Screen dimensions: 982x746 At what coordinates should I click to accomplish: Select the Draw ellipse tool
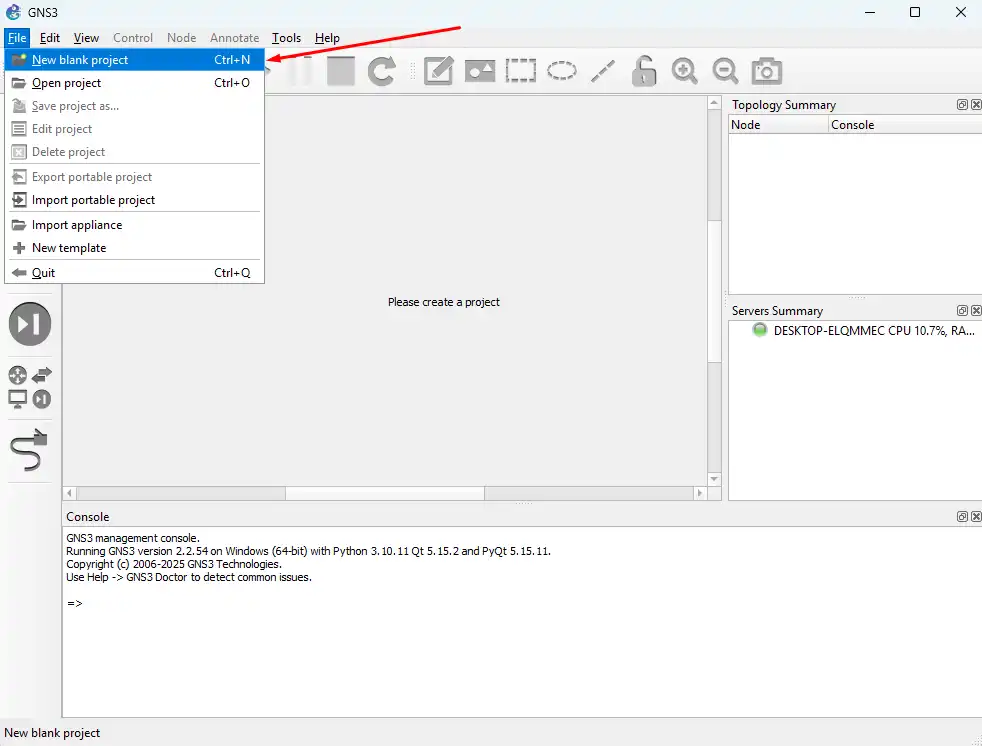tap(562, 71)
